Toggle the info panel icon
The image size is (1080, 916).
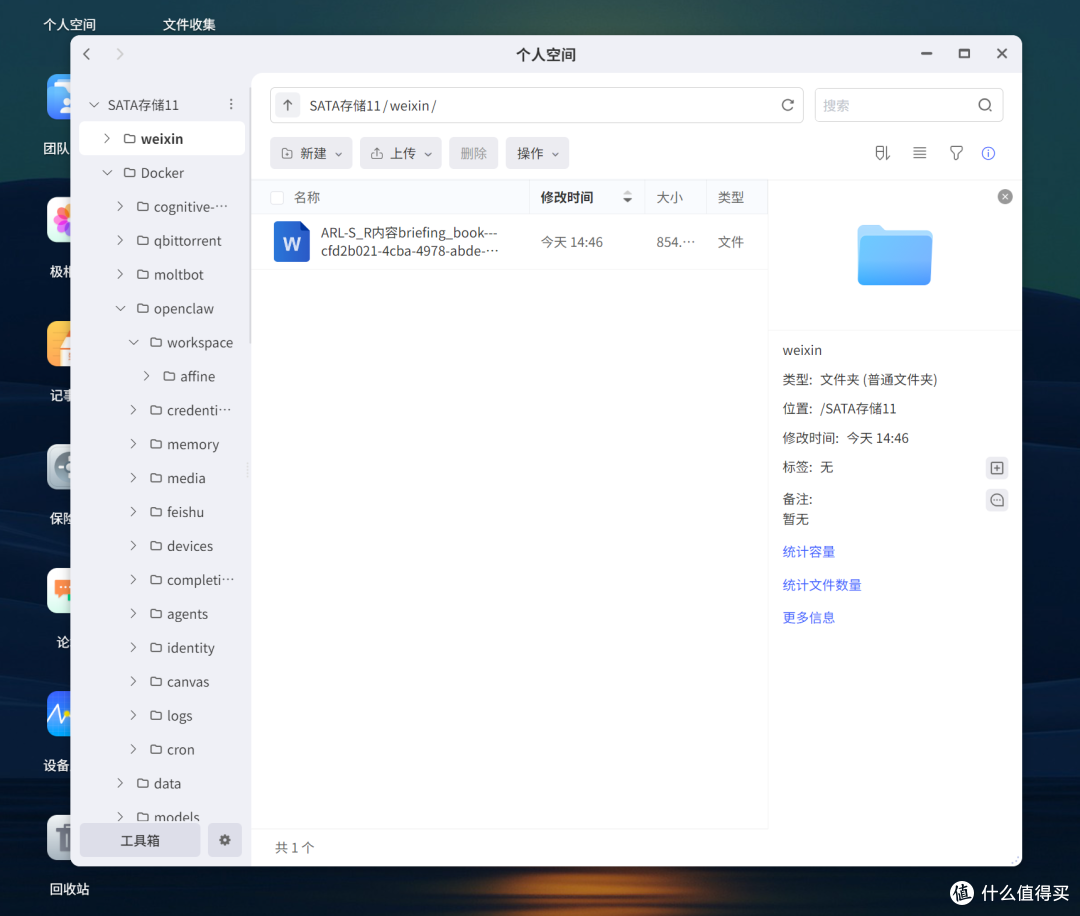(x=988, y=153)
